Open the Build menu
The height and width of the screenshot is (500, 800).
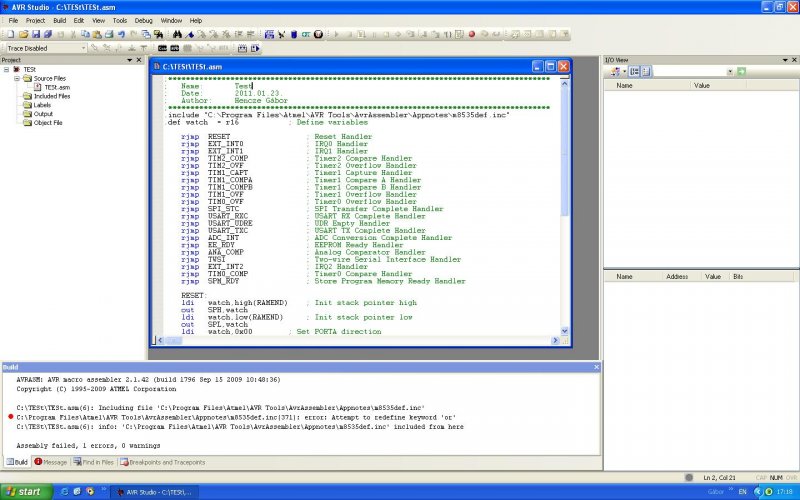[x=60, y=20]
